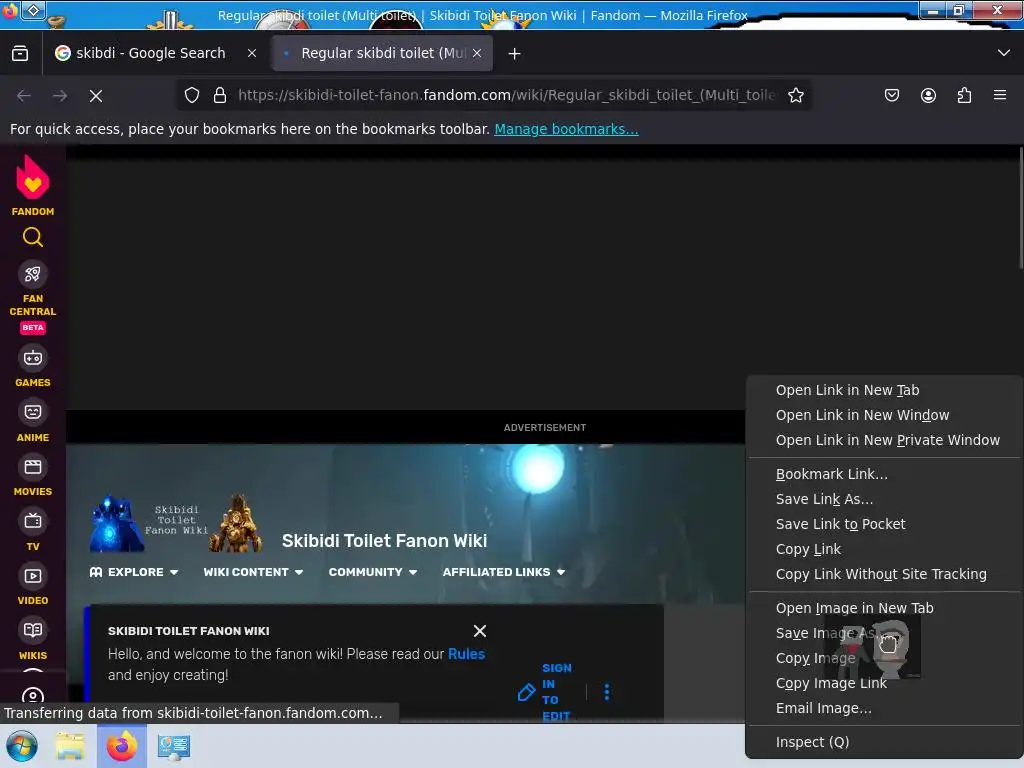Expand the Wiki Content dropdown
1024x768 pixels.
click(253, 572)
